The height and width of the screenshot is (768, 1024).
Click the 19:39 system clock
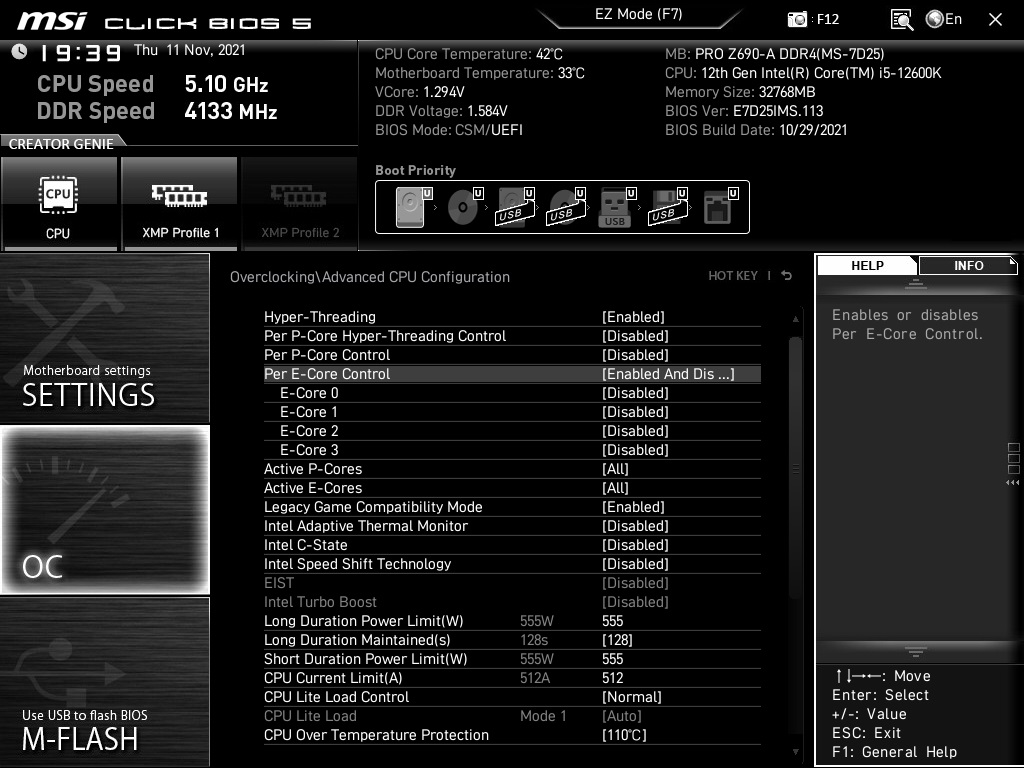[x=80, y=52]
